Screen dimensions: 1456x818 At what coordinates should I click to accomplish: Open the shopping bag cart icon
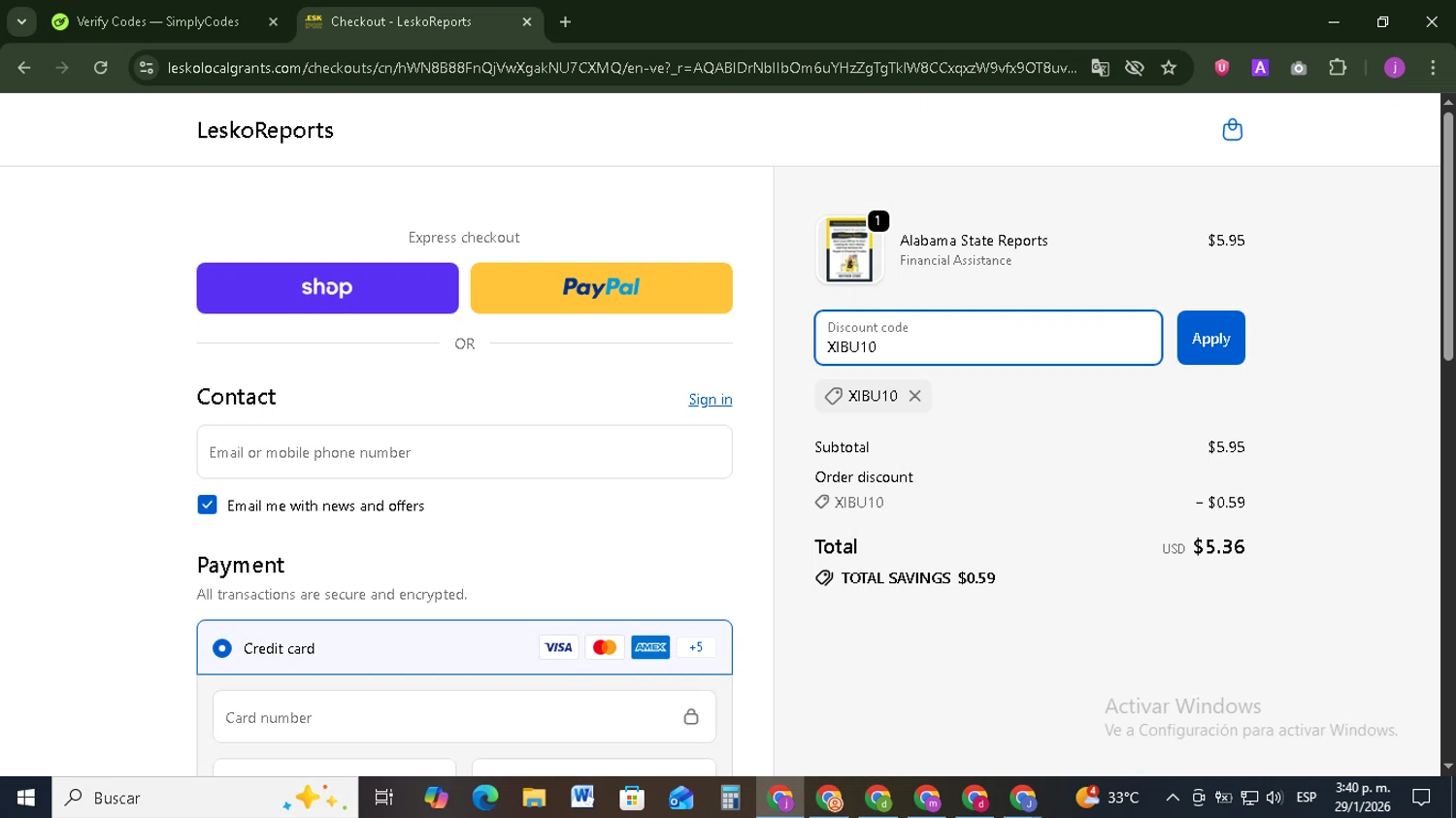point(1232,130)
